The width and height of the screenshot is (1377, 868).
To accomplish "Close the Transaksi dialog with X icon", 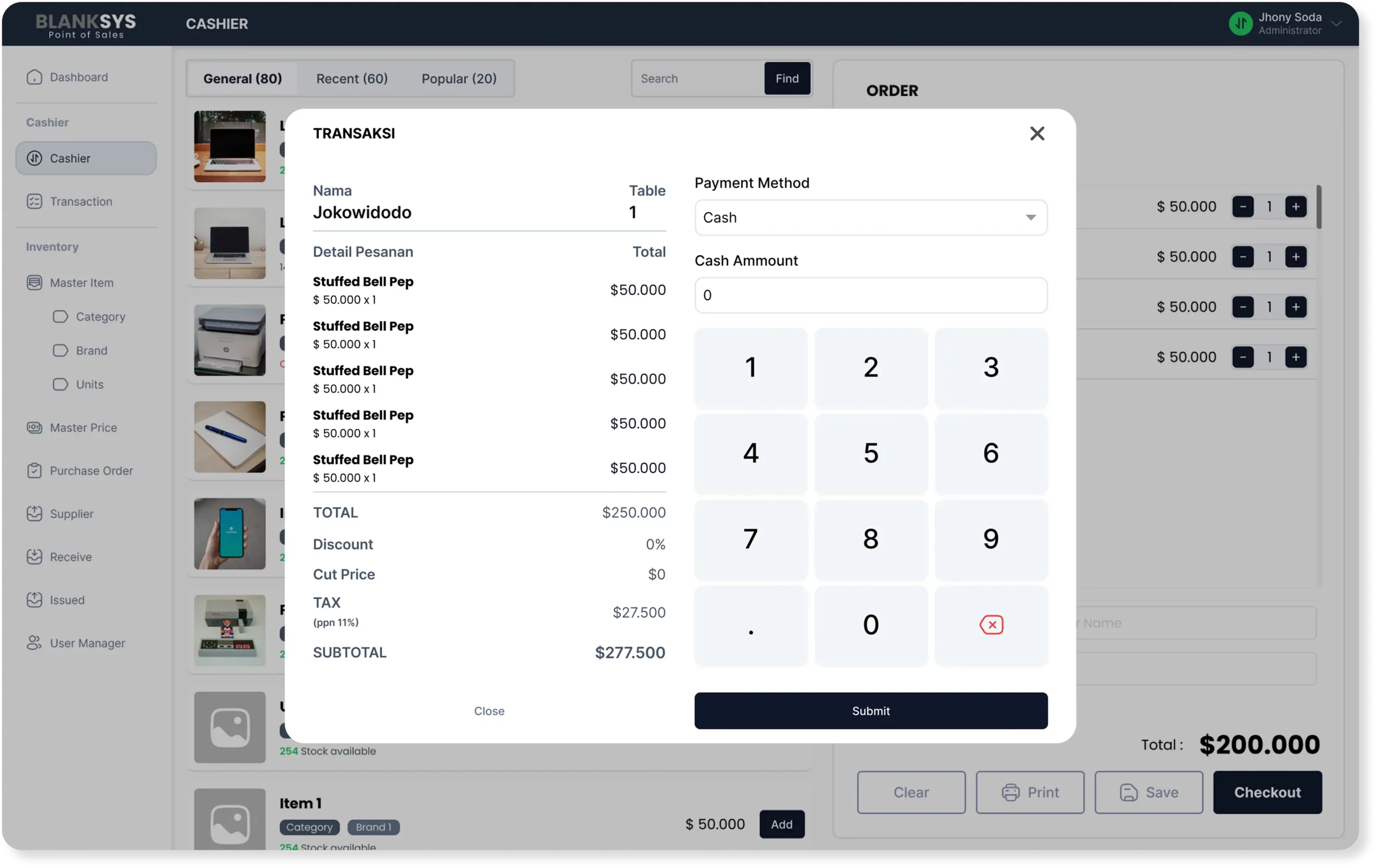I will point(1037,133).
